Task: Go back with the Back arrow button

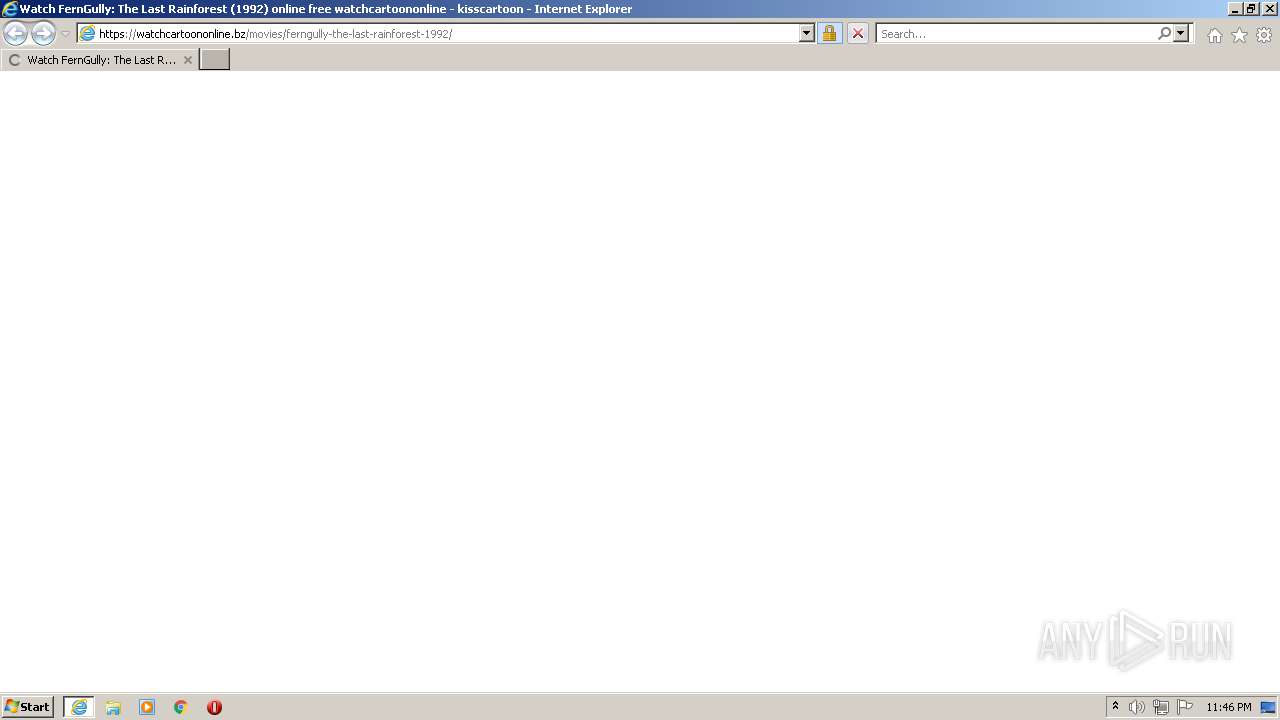Action: click(16, 34)
